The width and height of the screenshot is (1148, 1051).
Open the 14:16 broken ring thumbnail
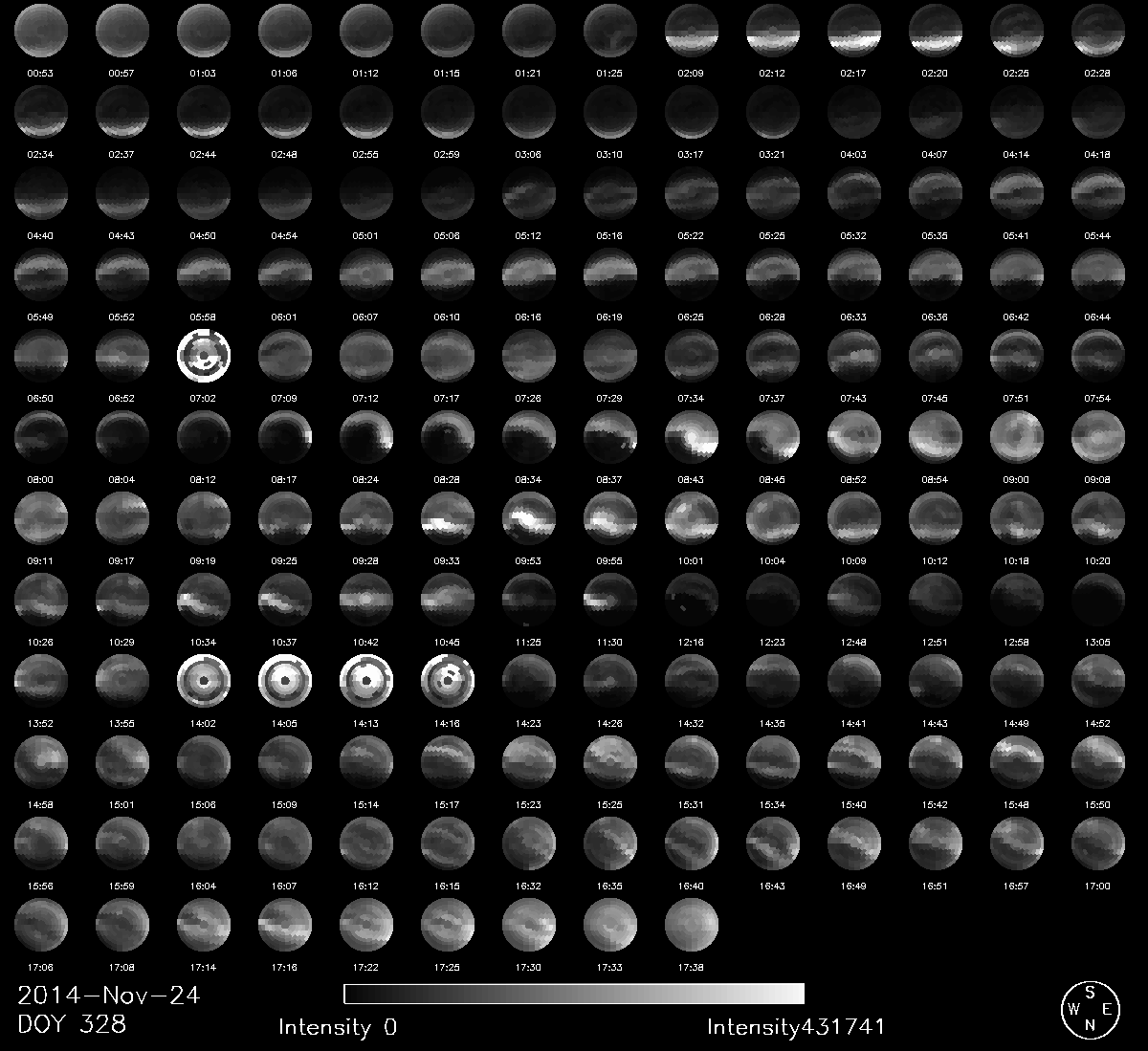(448, 678)
